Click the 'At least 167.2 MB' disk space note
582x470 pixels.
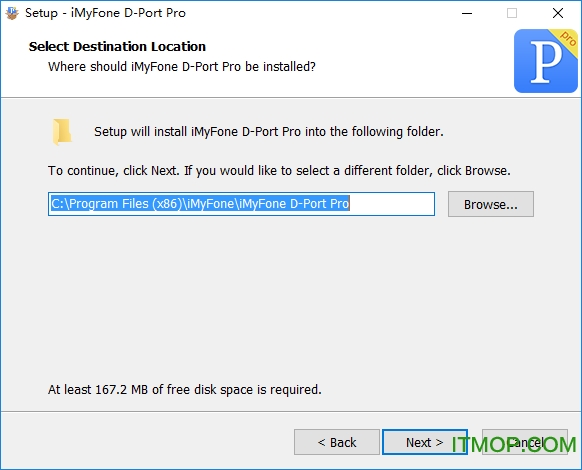pyautogui.click(x=184, y=389)
